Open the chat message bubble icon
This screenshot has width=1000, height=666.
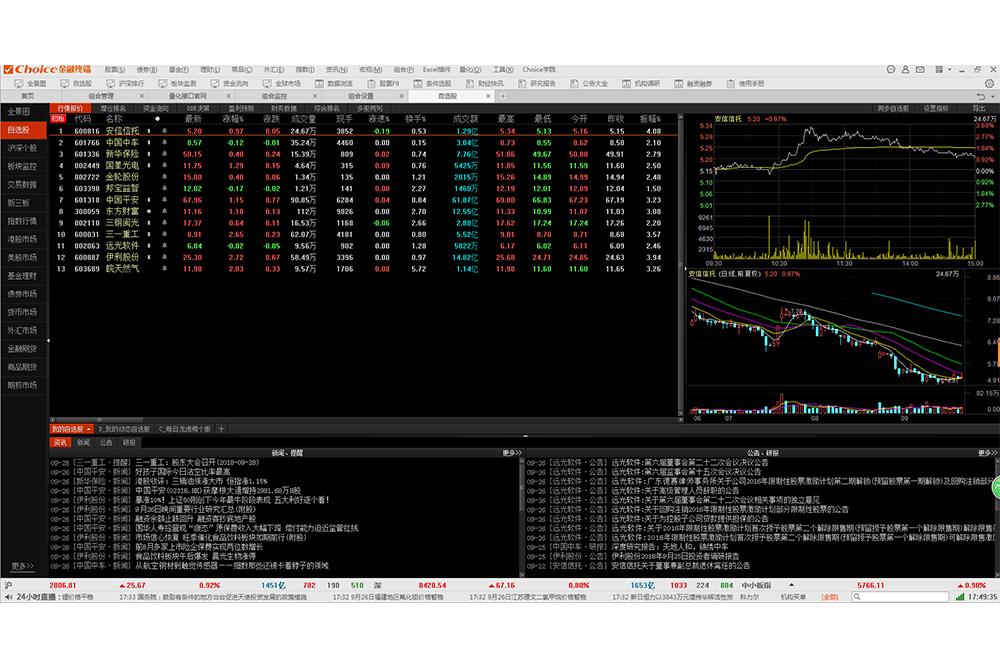coord(891,70)
